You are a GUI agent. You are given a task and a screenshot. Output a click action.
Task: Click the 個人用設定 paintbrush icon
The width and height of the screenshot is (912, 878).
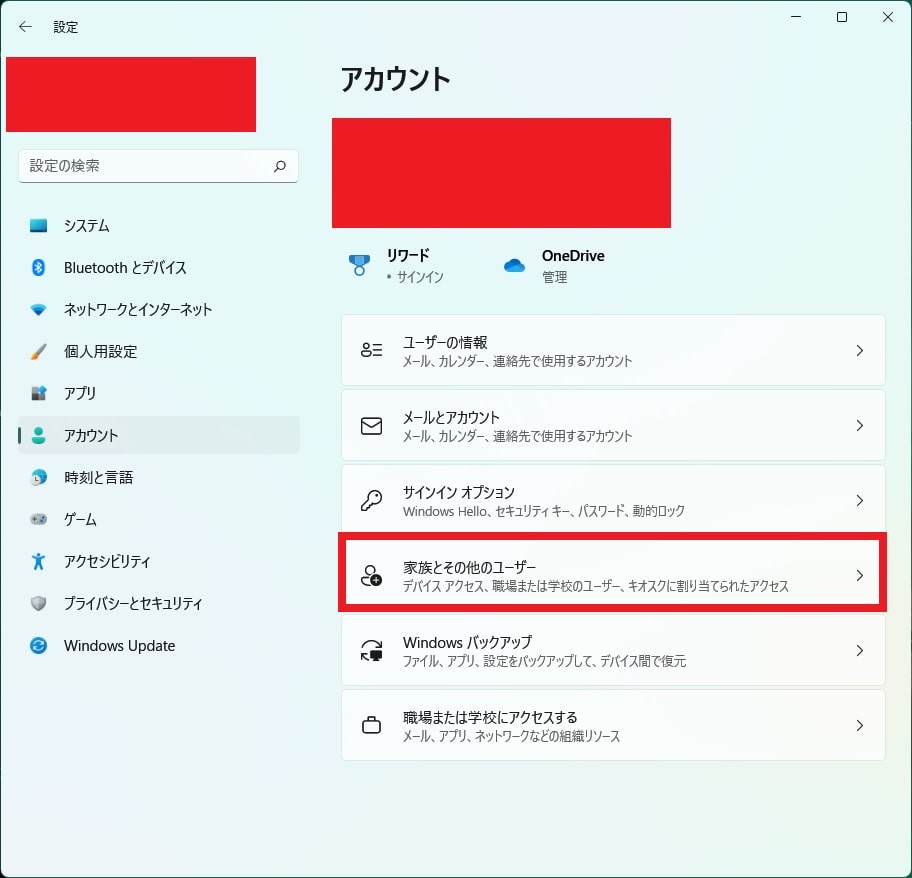coord(38,351)
